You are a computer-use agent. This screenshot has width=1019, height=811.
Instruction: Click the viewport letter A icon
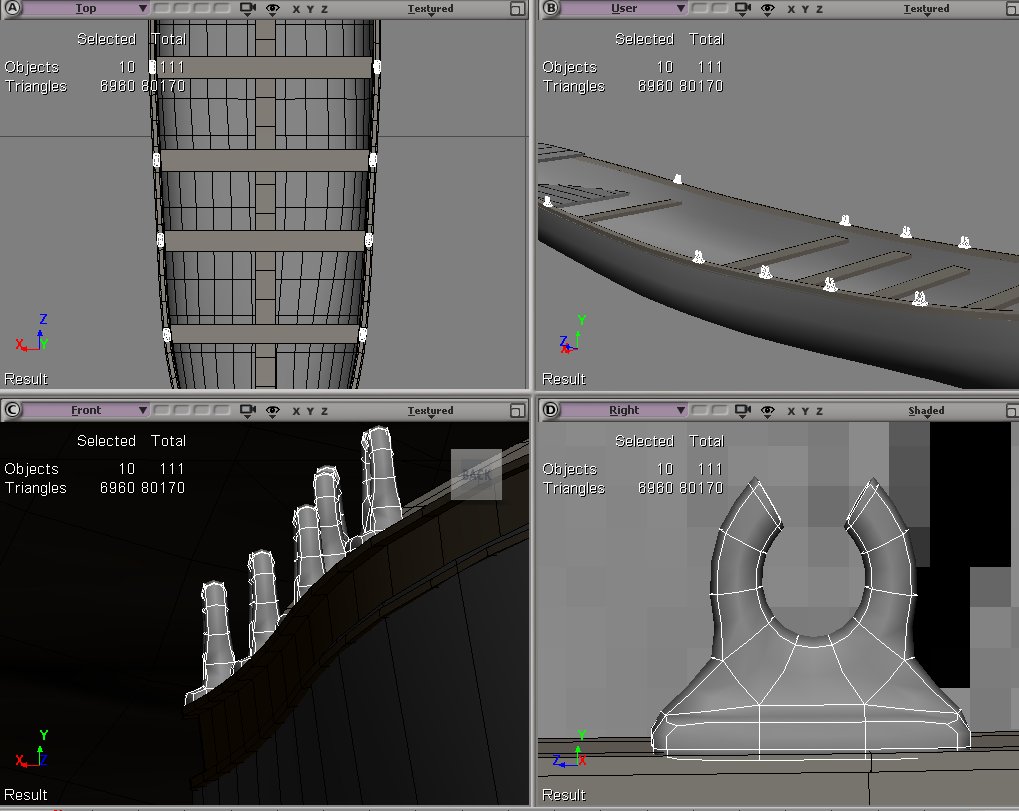(12, 9)
